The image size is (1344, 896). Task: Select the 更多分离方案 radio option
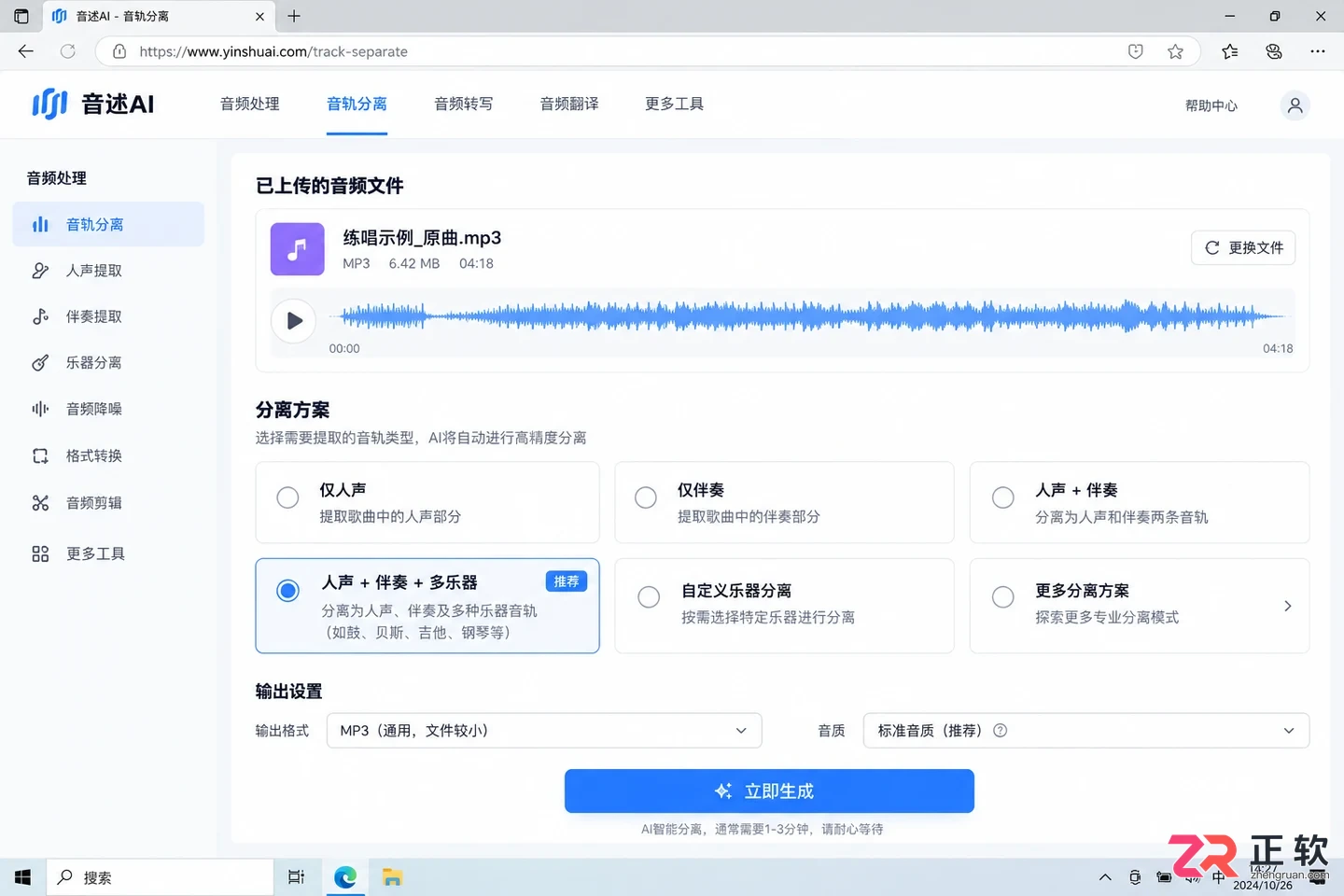1002,597
